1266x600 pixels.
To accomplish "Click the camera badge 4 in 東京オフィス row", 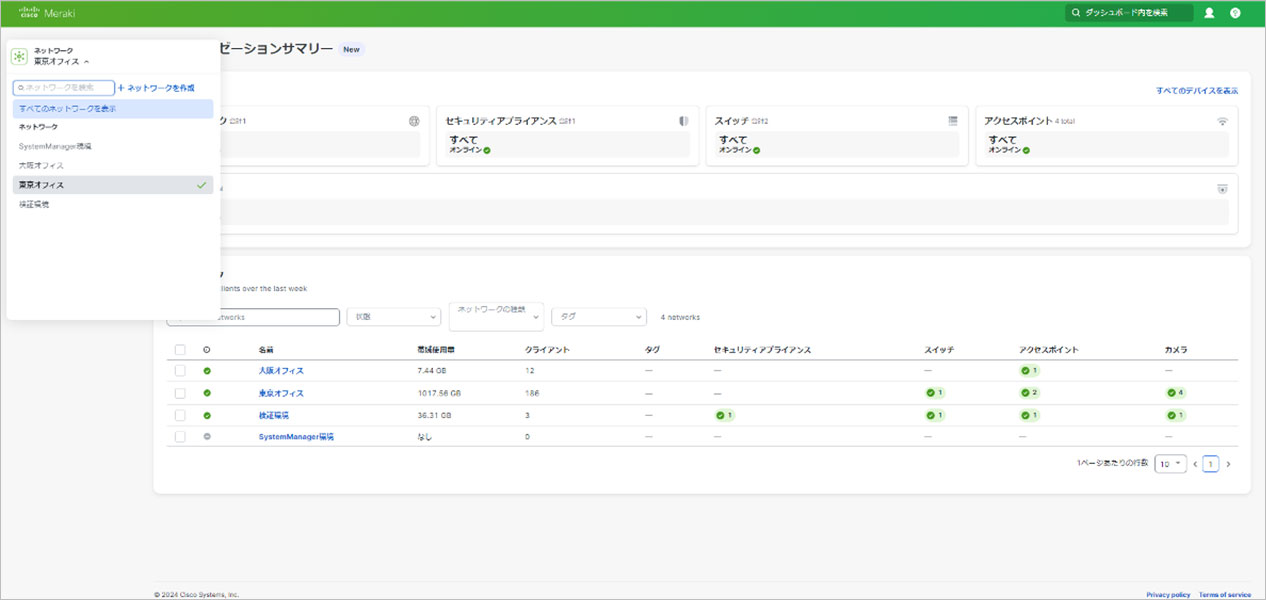I will click(1176, 393).
